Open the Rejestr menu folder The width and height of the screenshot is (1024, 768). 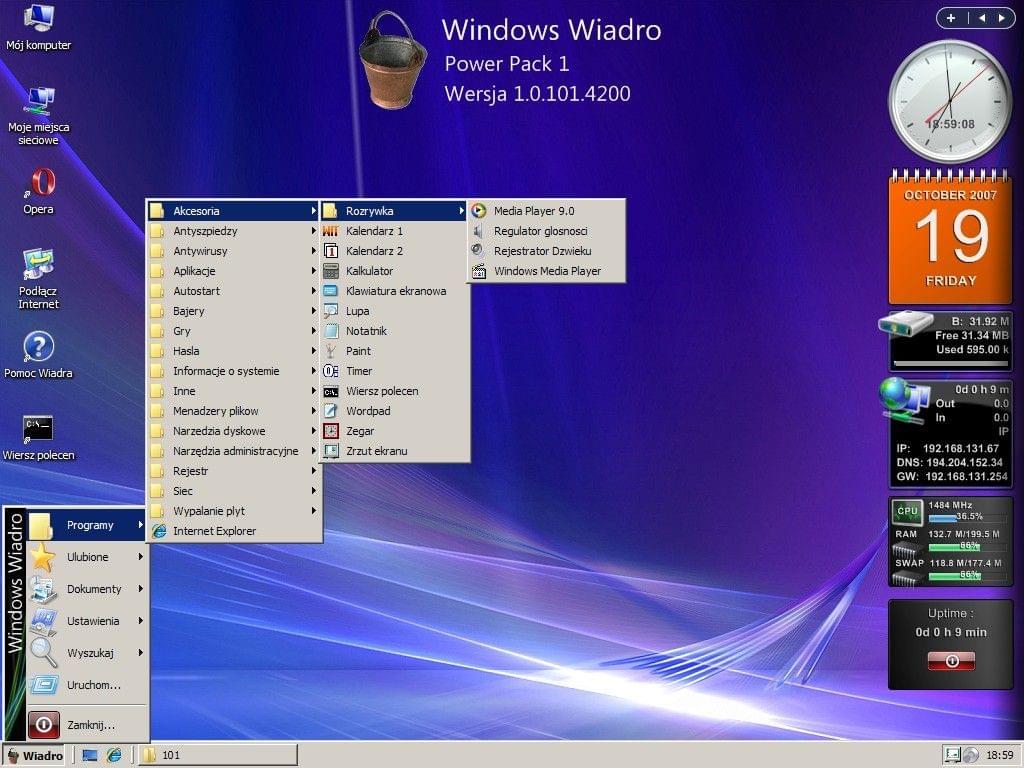[x=234, y=472]
